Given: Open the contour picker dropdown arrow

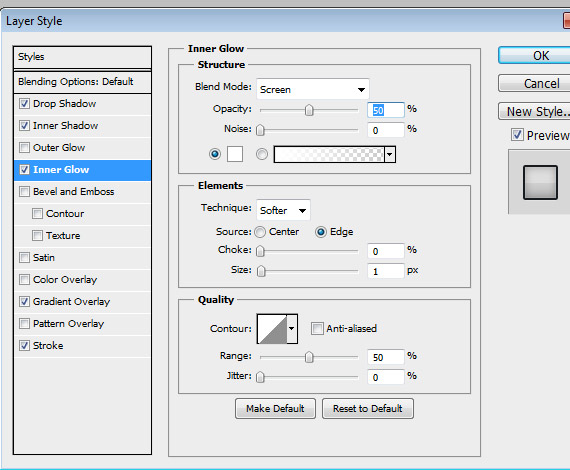Looking at the screenshot, I should (292, 329).
